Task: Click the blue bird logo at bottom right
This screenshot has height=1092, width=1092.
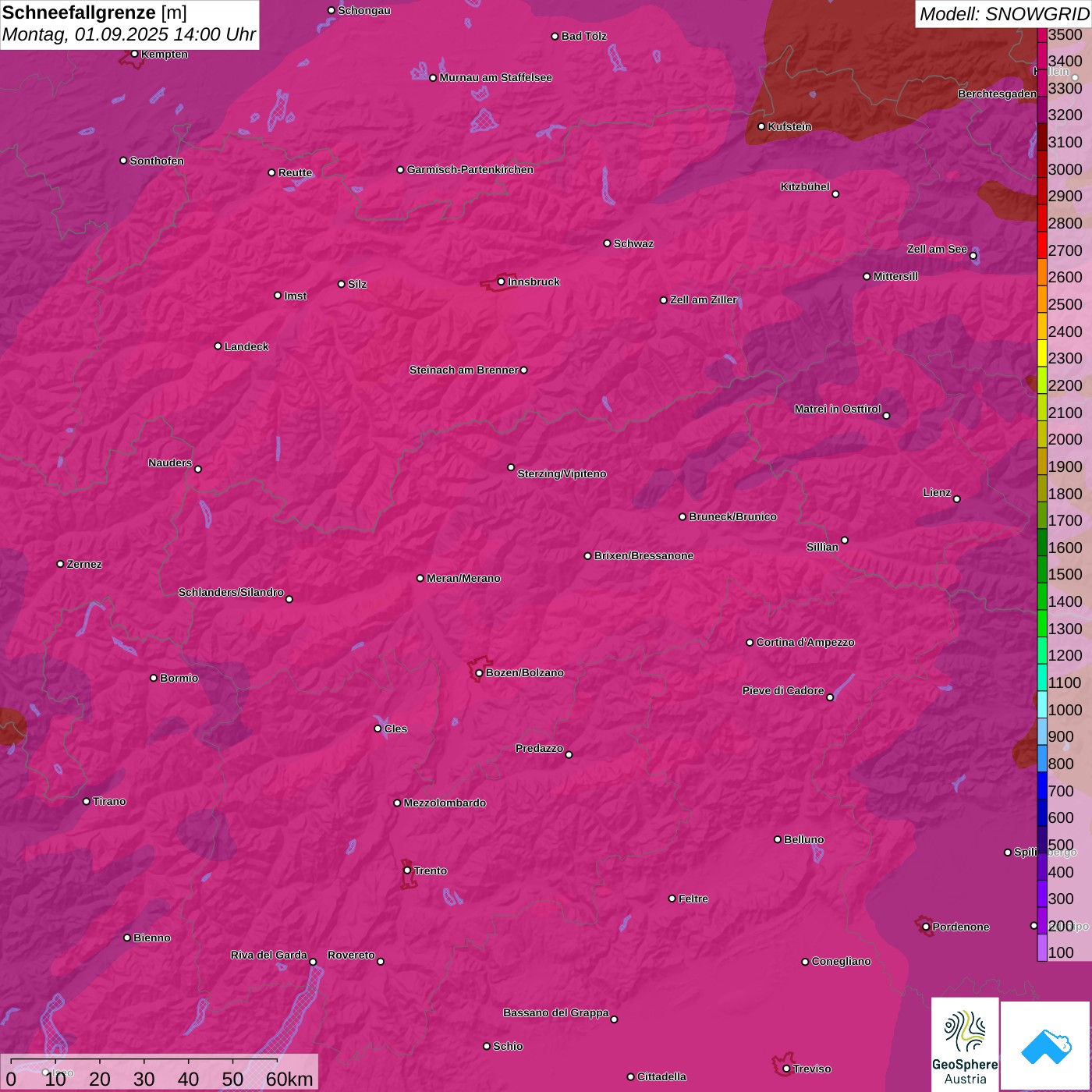Action: tap(1046, 1046)
